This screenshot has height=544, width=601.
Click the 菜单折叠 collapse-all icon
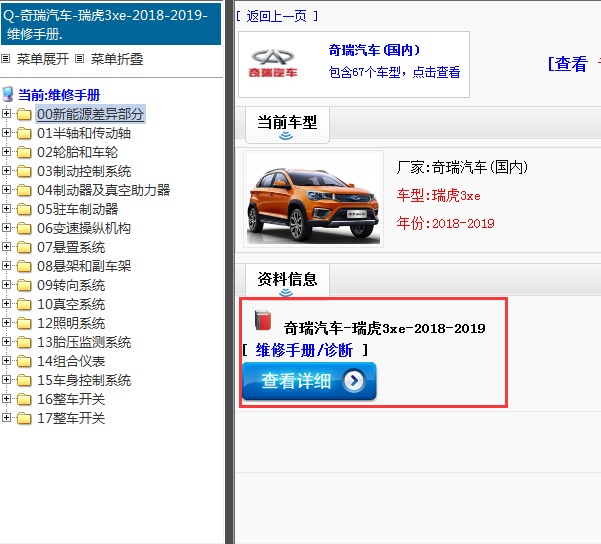pyautogui.click(x=80, y=60)
